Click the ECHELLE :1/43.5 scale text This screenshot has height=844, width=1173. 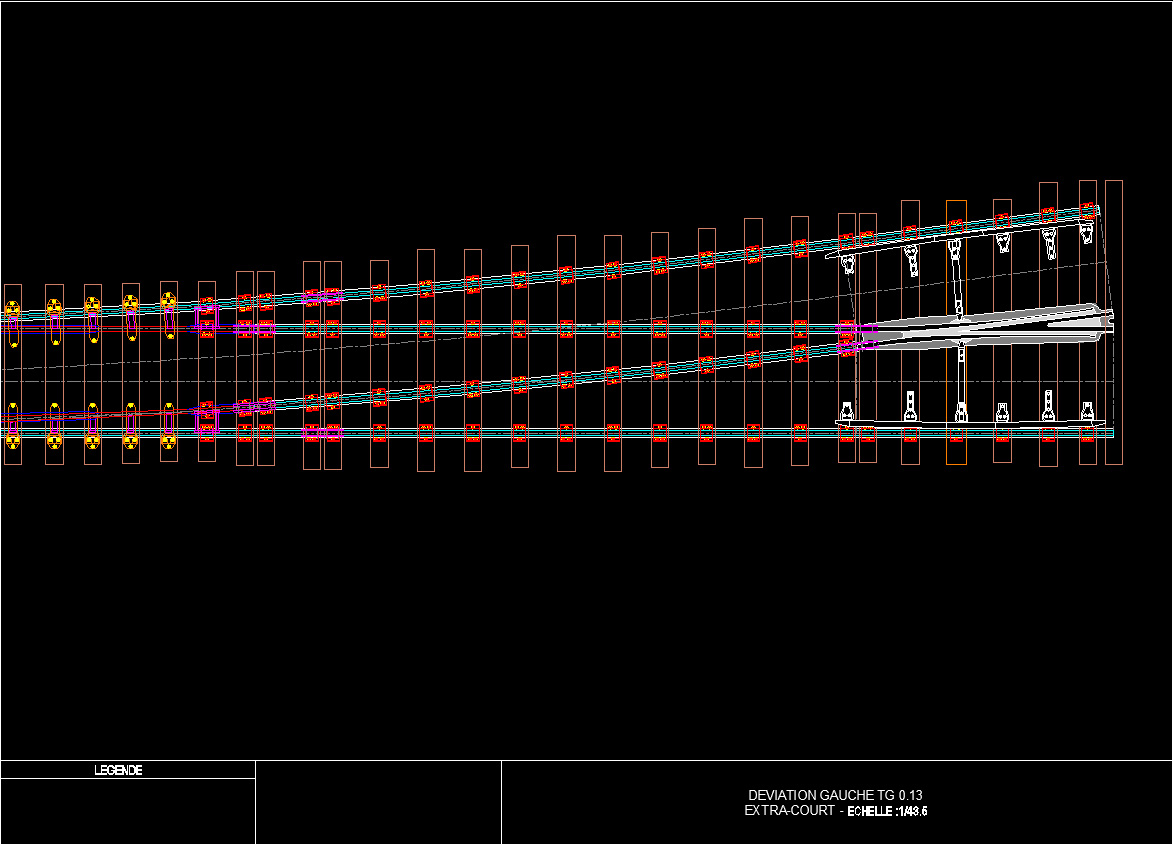coord(887,811)
